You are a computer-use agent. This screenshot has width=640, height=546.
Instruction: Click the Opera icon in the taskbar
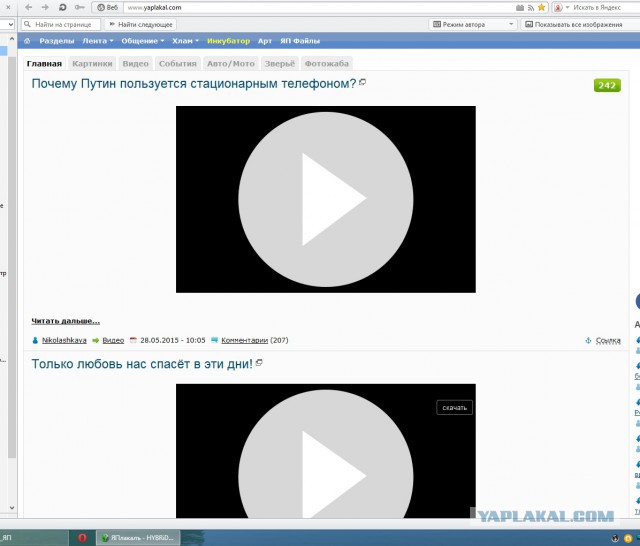click(x=82, y=538)
